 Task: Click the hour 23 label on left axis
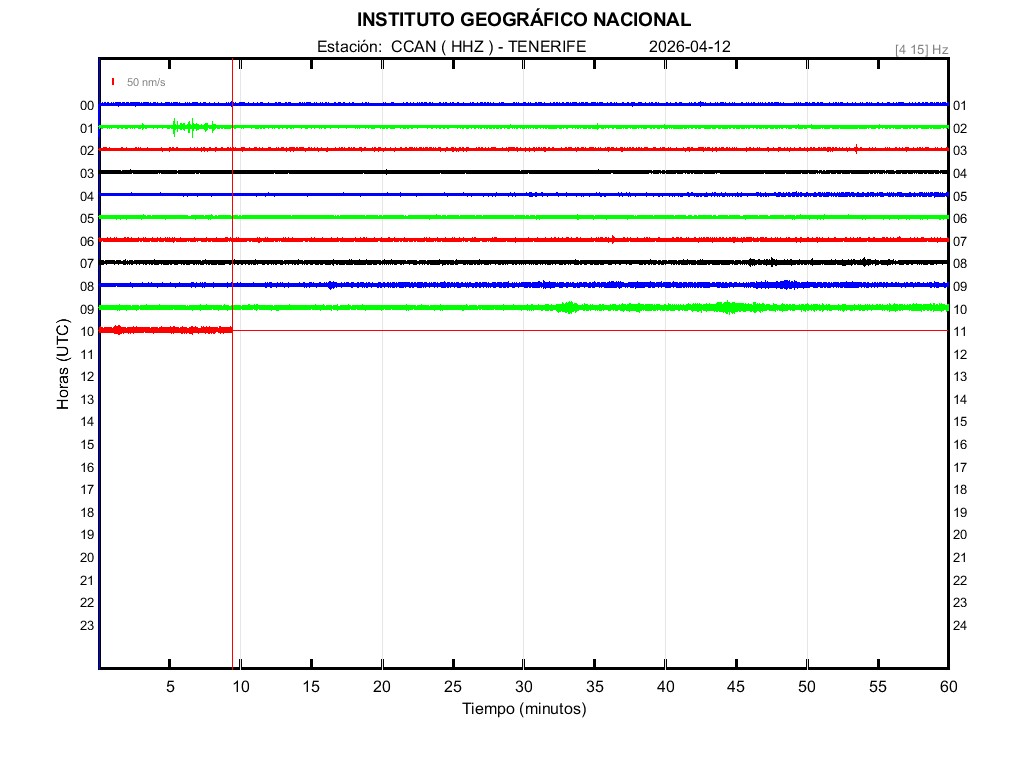pos(87,626)
